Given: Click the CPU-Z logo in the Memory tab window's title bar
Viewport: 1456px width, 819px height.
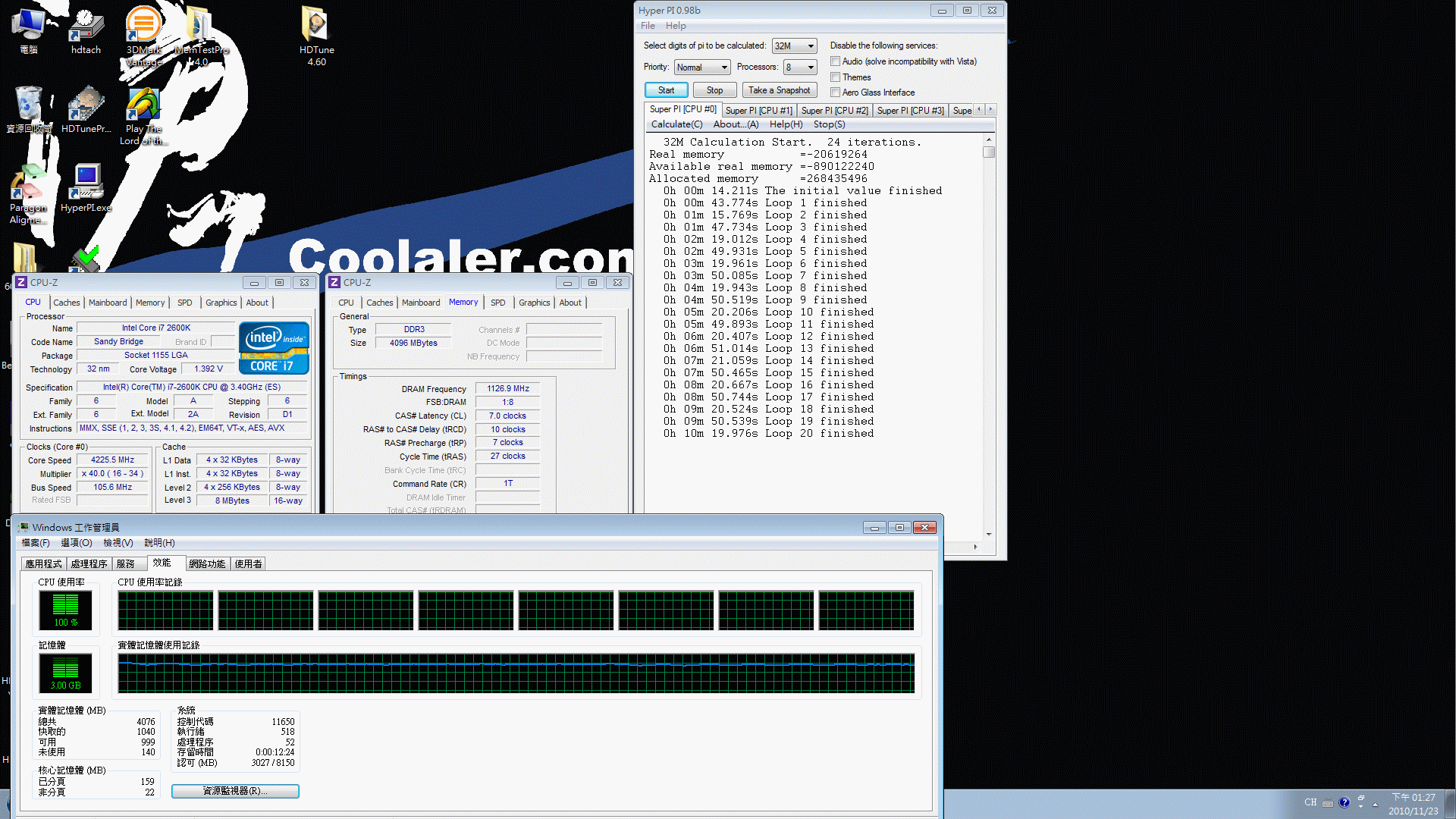Looking at the screenshot, I should coord(334,282).
